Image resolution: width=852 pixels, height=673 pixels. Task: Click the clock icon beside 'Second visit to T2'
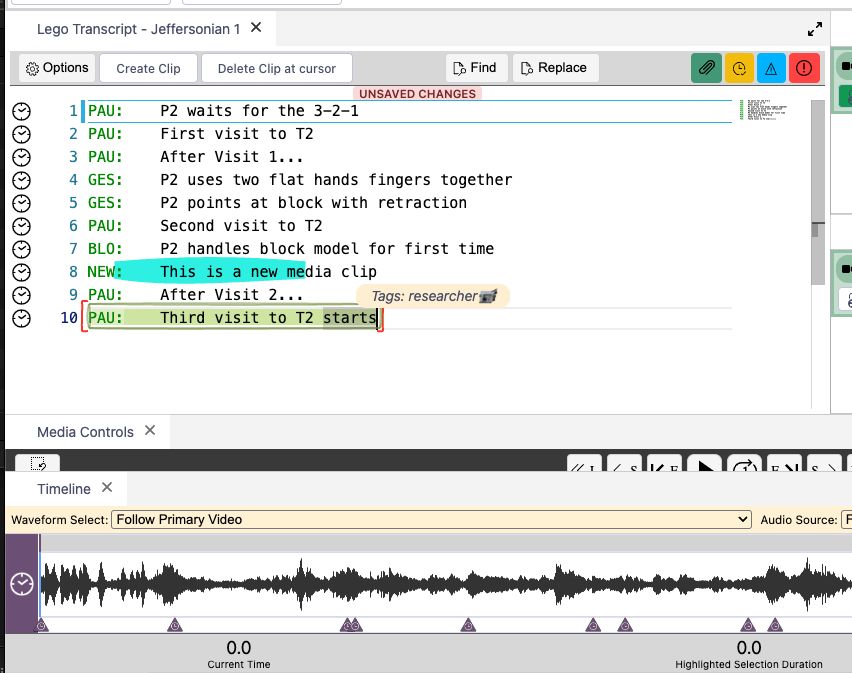21,227
